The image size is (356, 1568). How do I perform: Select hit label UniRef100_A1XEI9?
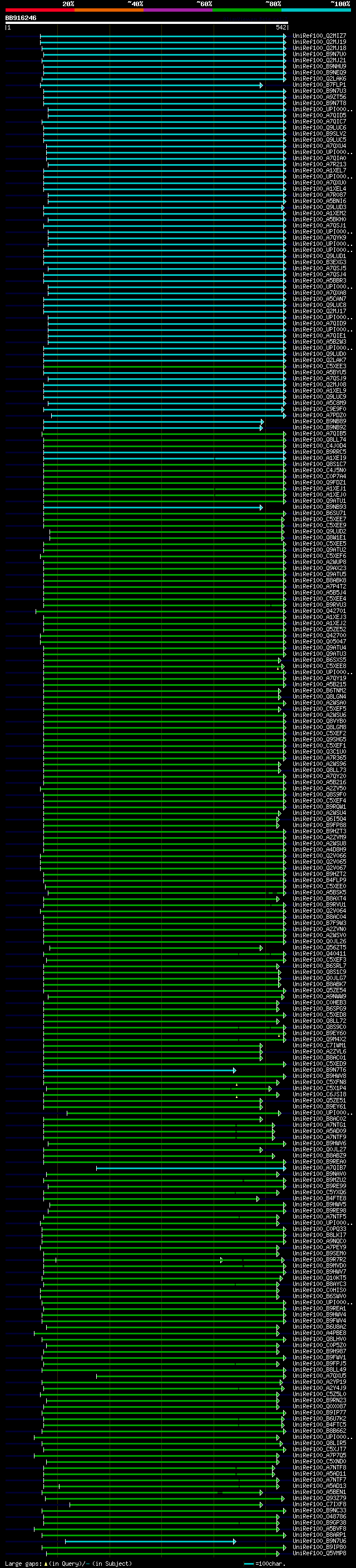point(319,458)
